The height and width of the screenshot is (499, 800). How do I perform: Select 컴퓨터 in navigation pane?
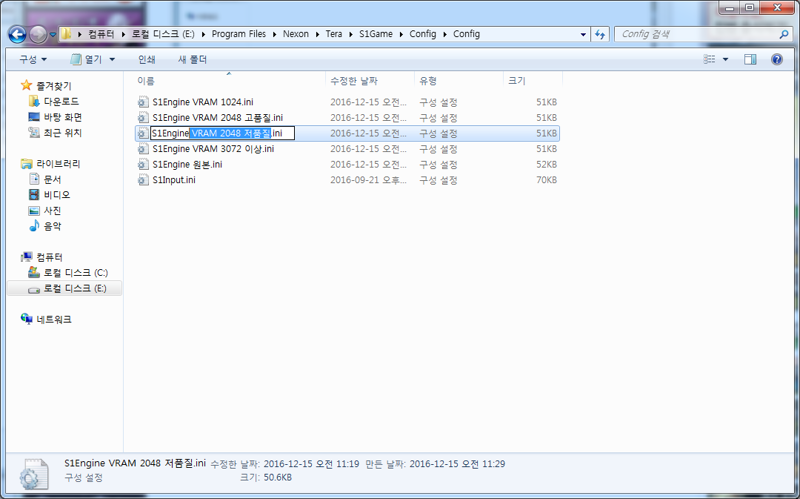49,257
